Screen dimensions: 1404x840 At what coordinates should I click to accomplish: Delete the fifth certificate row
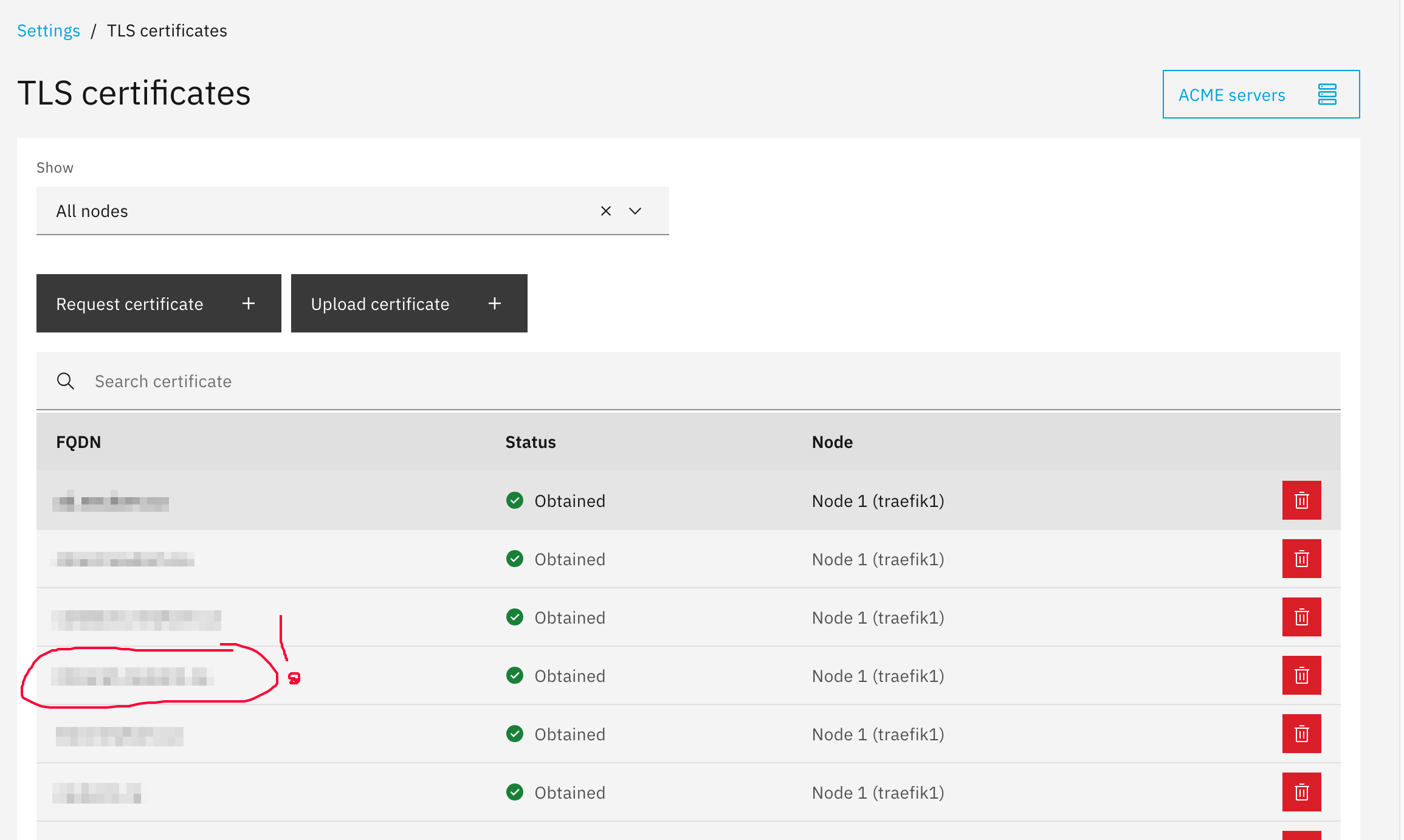1301,734
